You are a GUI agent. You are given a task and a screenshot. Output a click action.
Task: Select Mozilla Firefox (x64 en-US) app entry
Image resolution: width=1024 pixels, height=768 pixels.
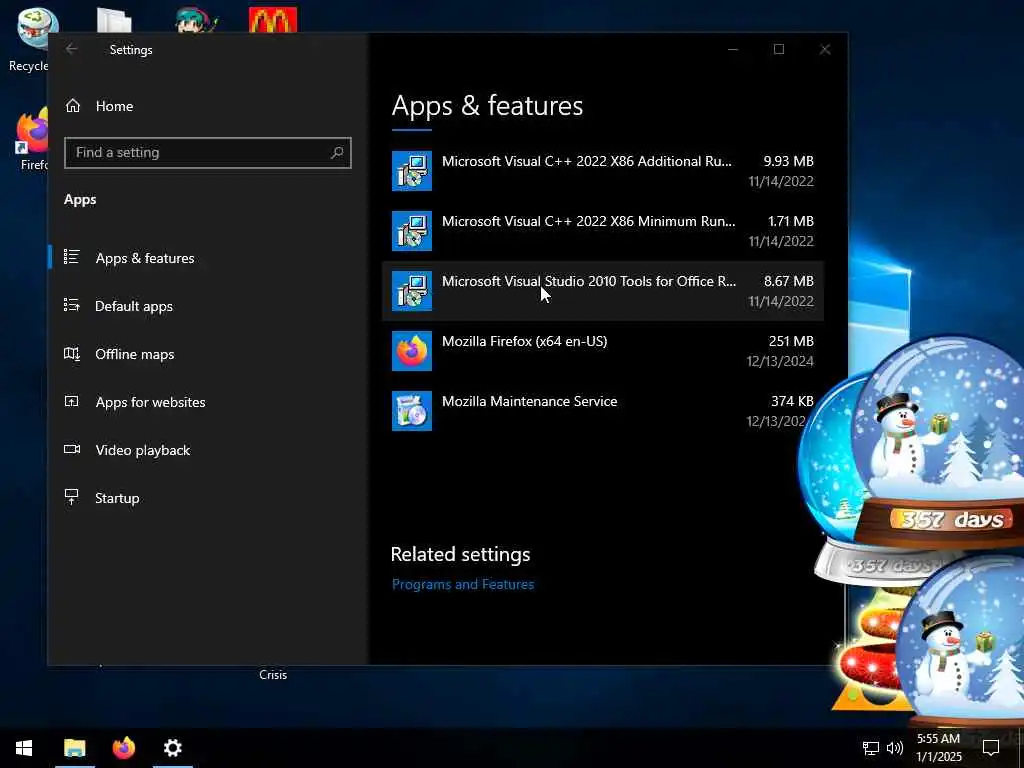(x=602, y=351)
